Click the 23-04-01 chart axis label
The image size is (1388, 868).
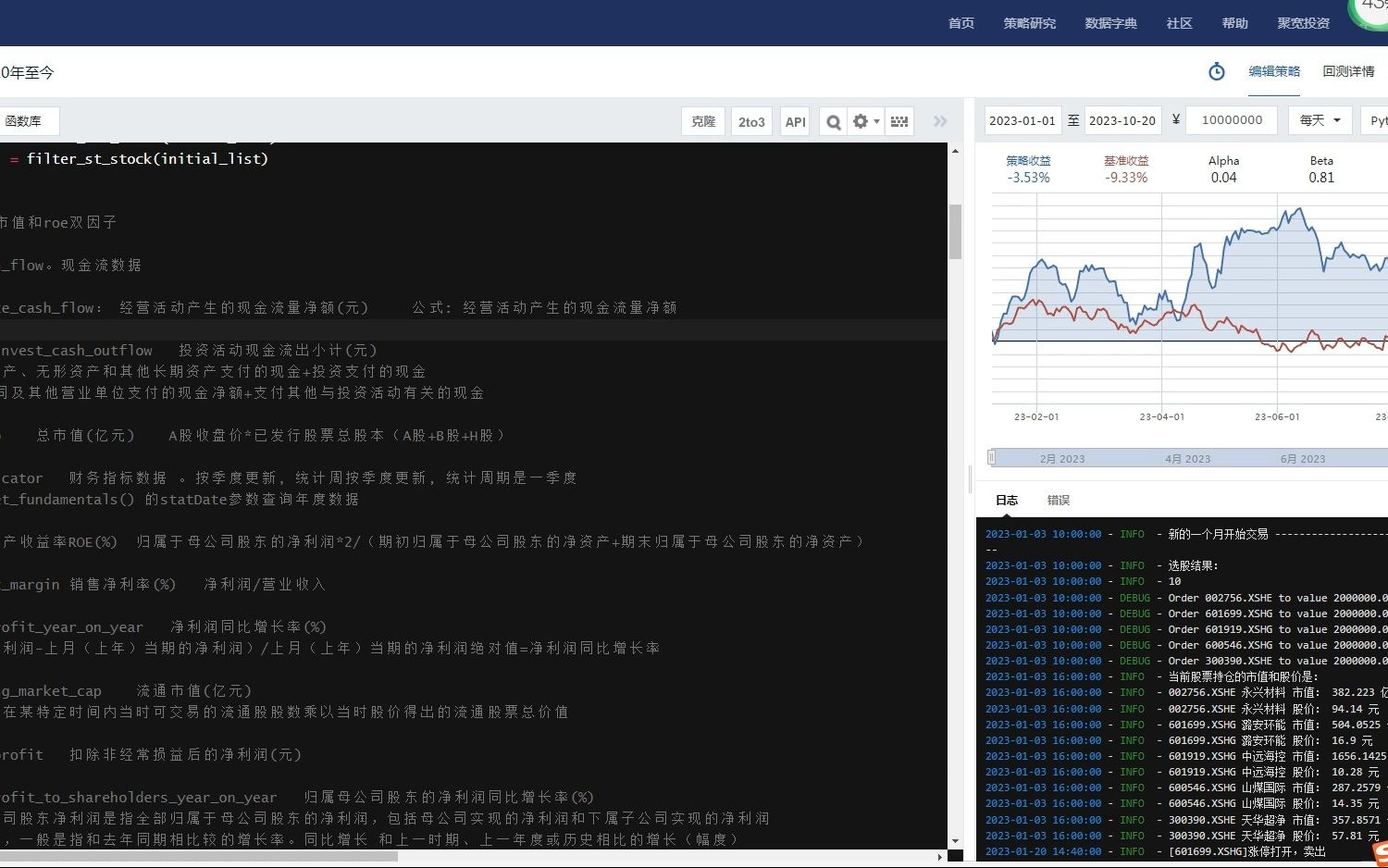click(x=1161, y=416)
